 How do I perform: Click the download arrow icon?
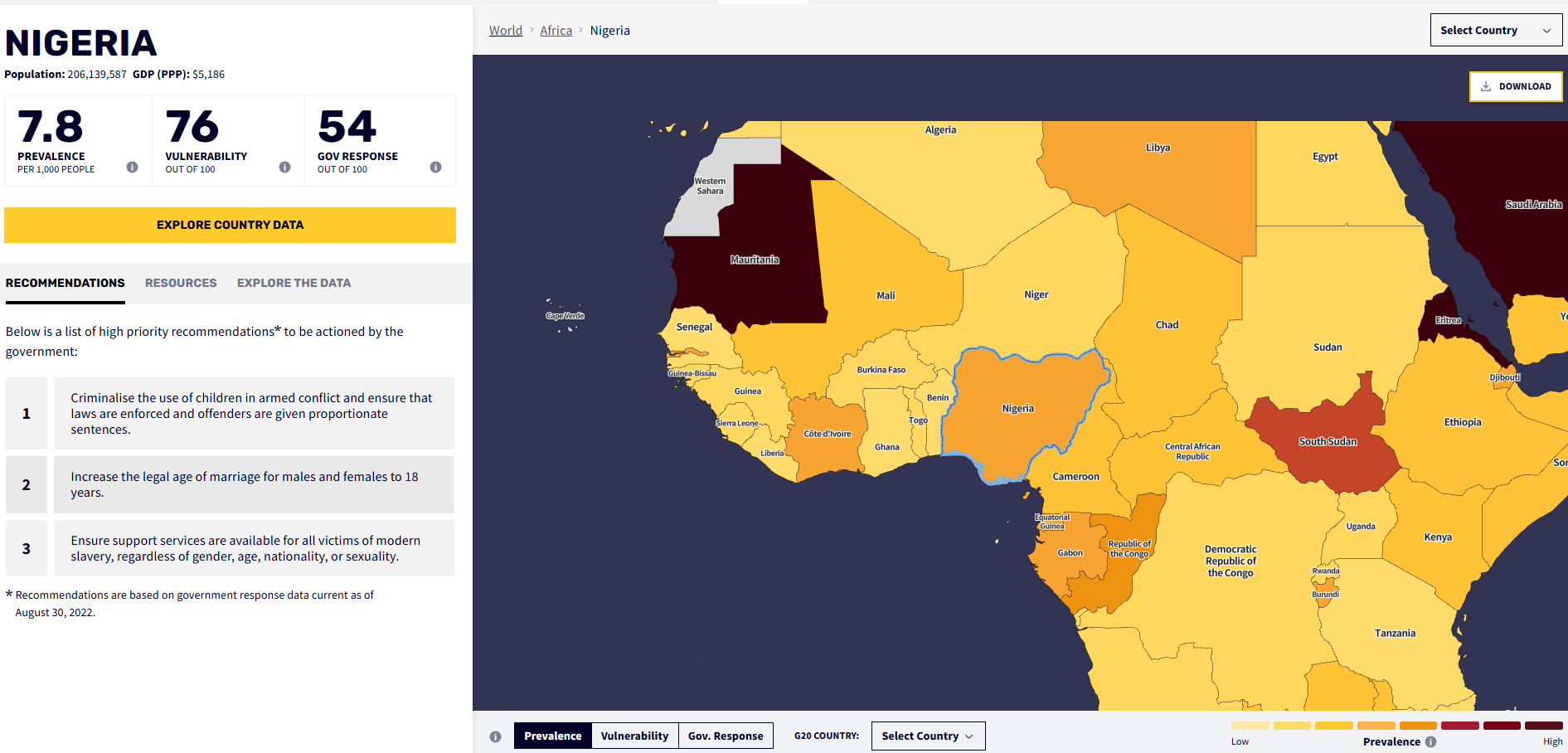pyautogui.click(x=1486, y=86)
